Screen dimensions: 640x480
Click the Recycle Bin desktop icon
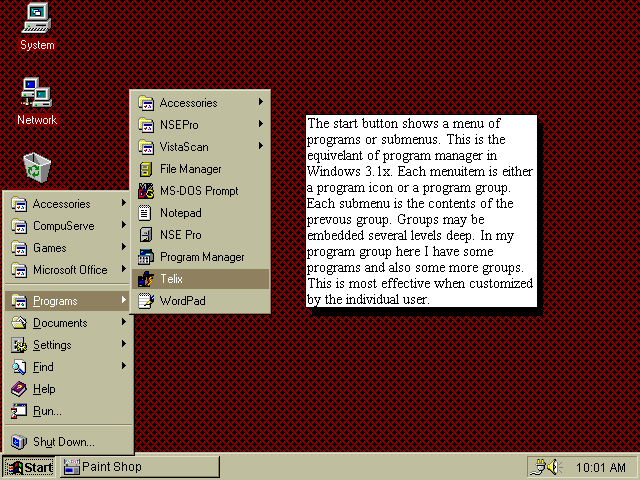tap(37, 167)
